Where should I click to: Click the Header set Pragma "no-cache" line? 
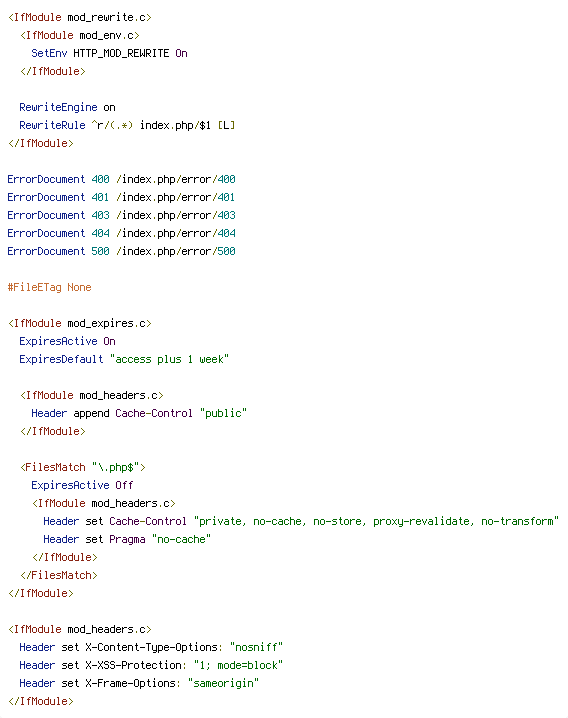(x=127, y=539)
